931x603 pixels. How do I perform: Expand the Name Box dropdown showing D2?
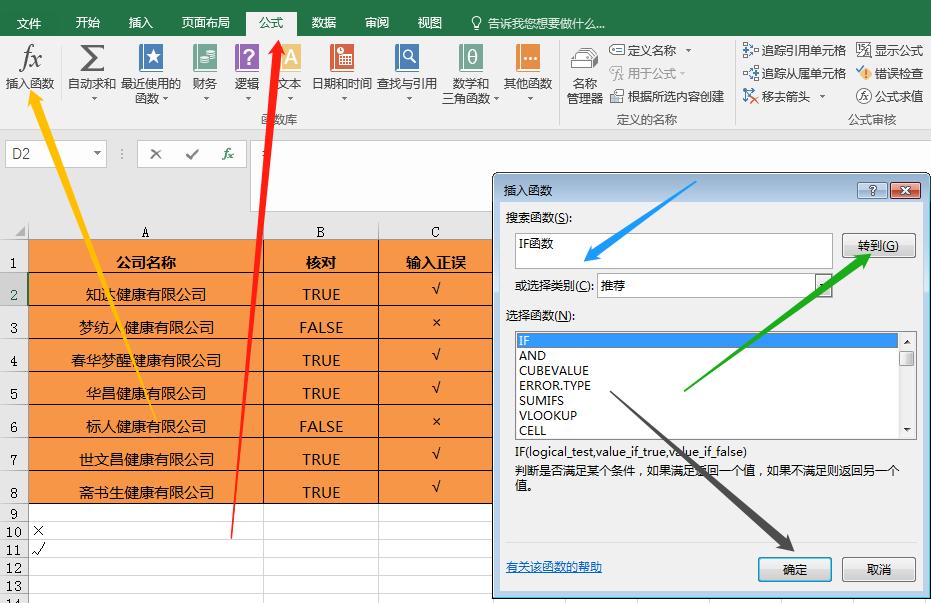point(95,154)
